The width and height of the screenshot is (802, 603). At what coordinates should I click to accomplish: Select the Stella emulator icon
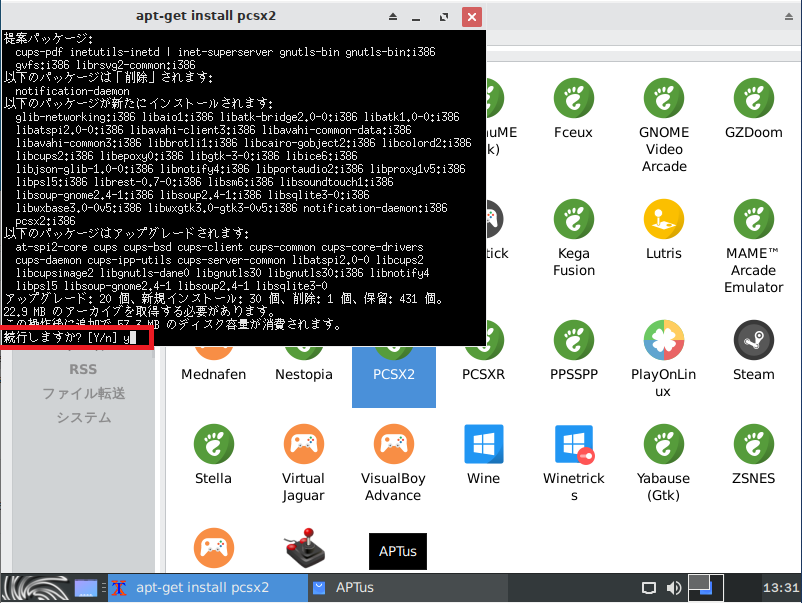point(213,444)
